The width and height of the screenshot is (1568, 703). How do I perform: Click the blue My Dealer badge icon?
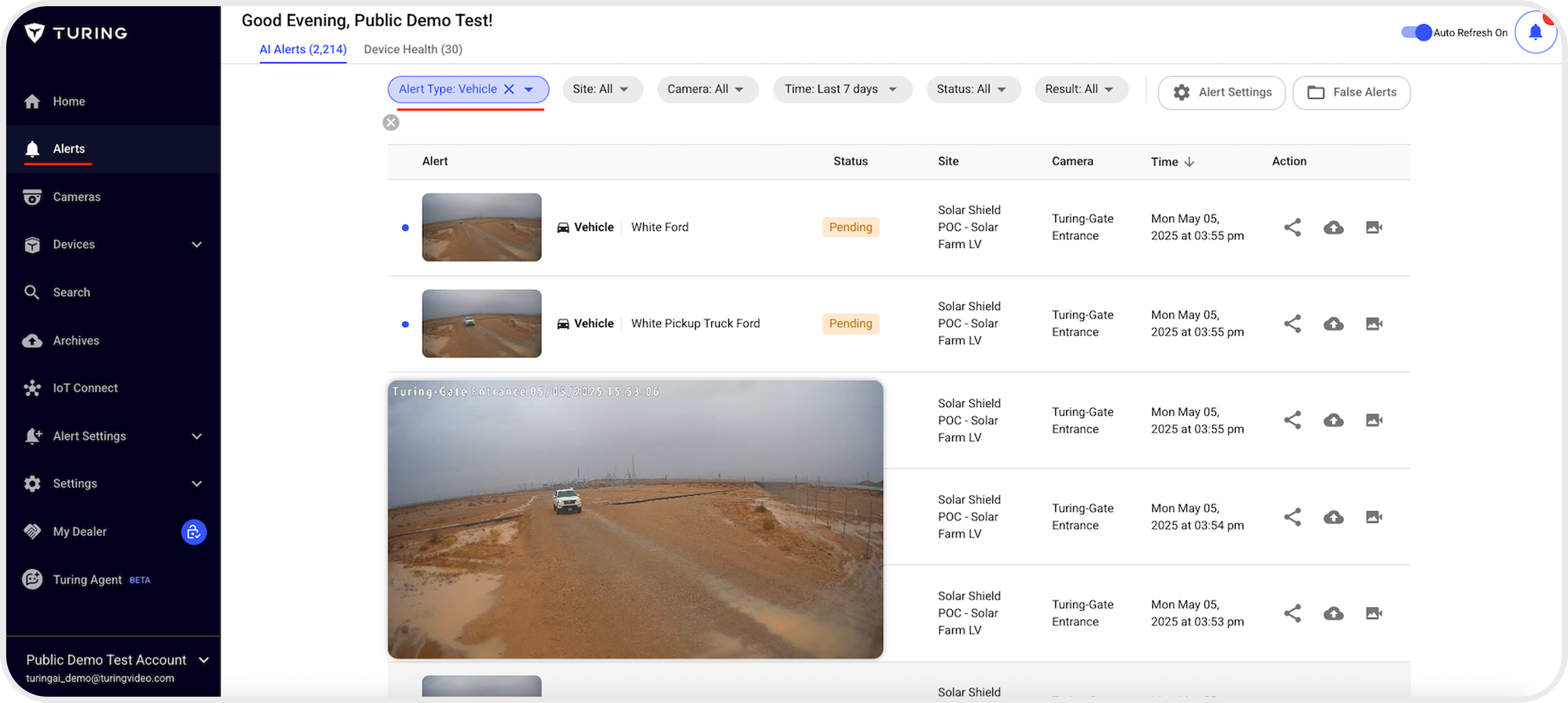click(x=193, y=532)
